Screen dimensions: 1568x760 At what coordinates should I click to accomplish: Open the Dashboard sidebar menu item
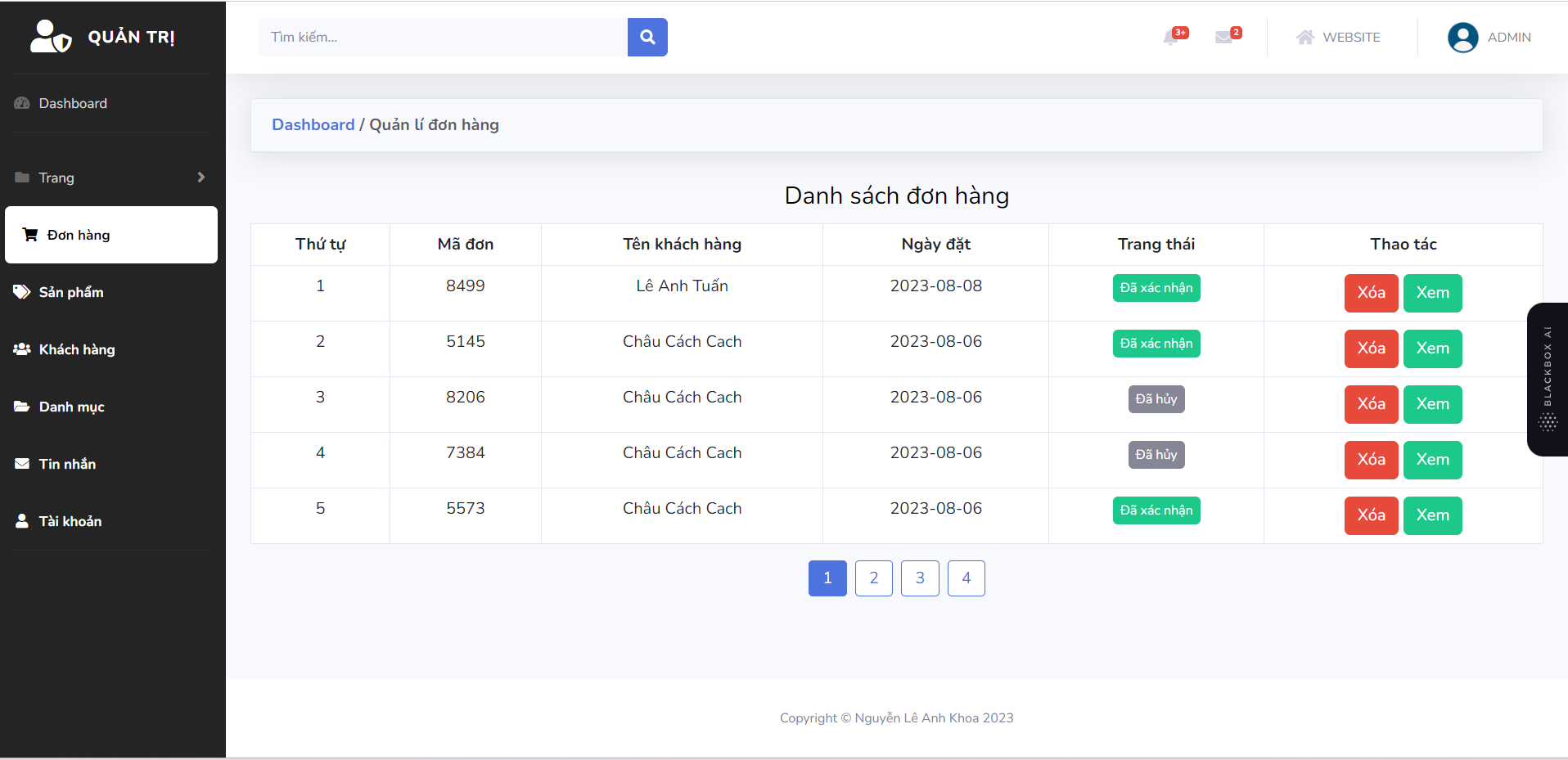click(113, 103)
